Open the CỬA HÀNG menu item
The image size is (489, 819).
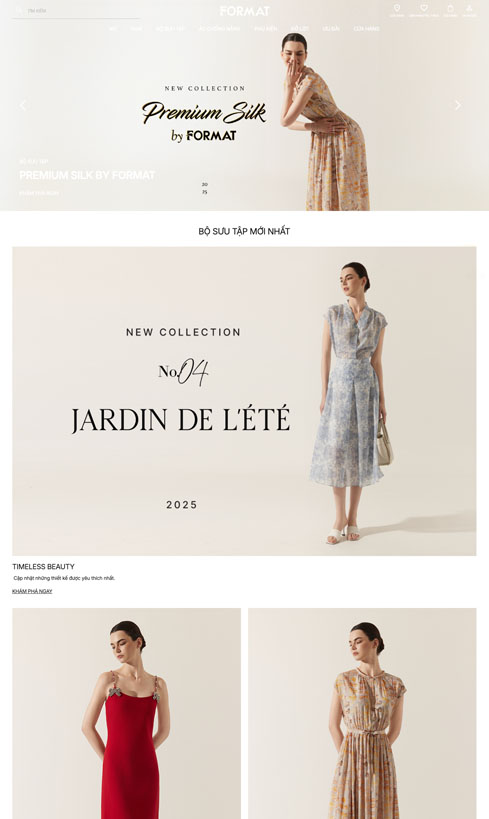click(x=366, y=29)
